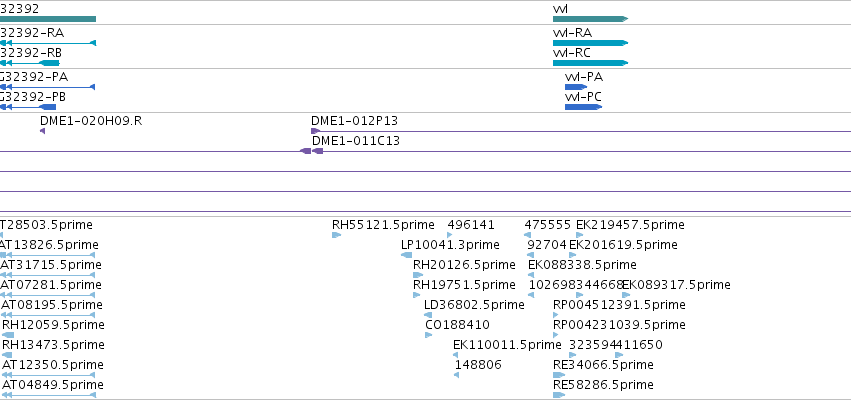Select the DME1-011C13 clone label

pos(356,141)
